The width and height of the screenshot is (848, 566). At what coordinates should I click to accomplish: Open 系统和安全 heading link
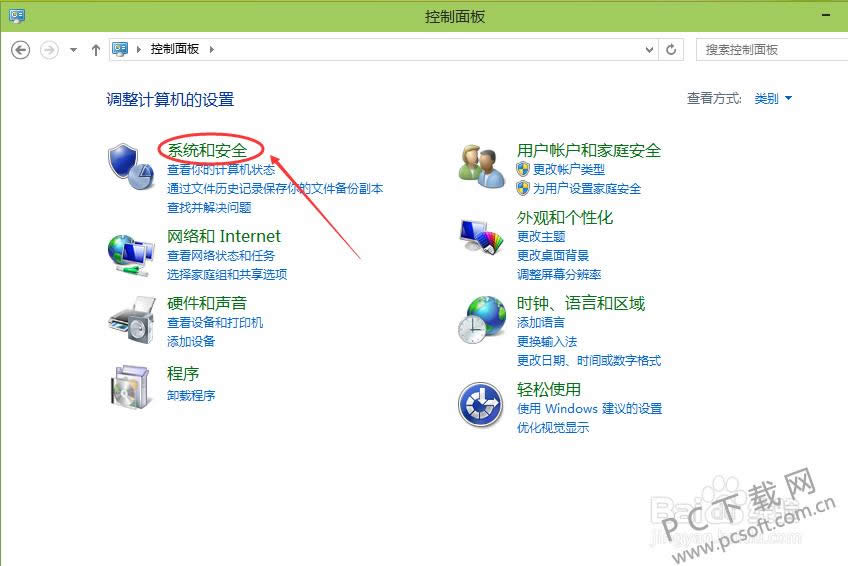pos(207,150)
